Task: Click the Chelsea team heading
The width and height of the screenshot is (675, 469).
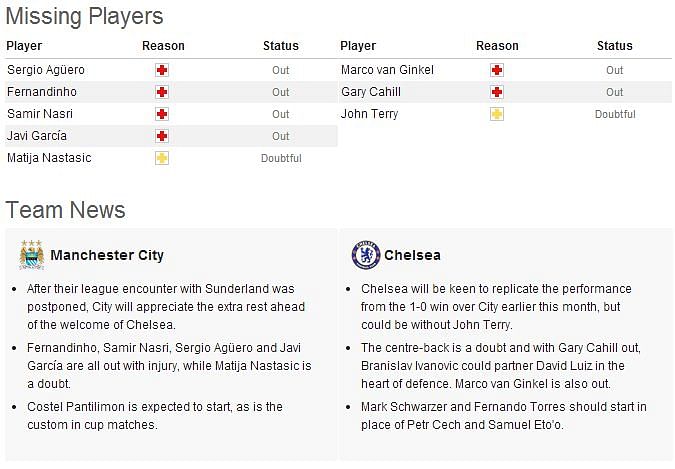Action: [412, 255]
